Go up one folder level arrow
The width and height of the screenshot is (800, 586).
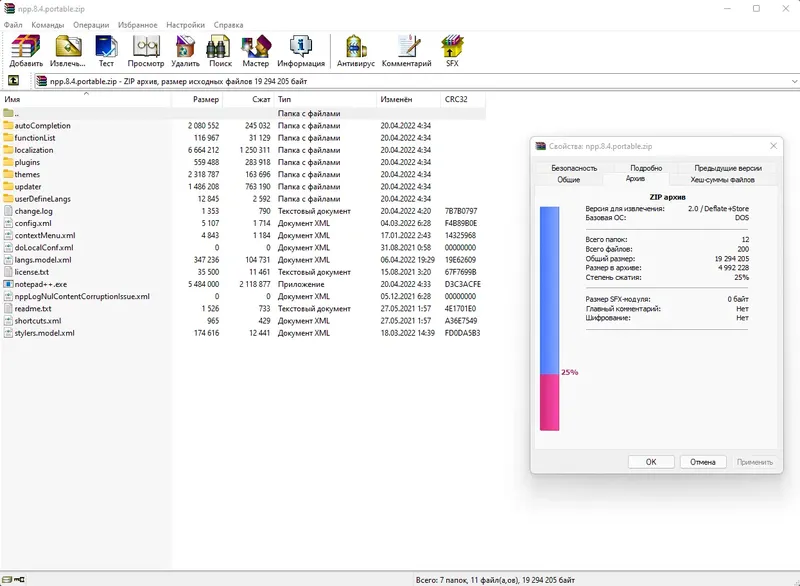pos(13,81)
